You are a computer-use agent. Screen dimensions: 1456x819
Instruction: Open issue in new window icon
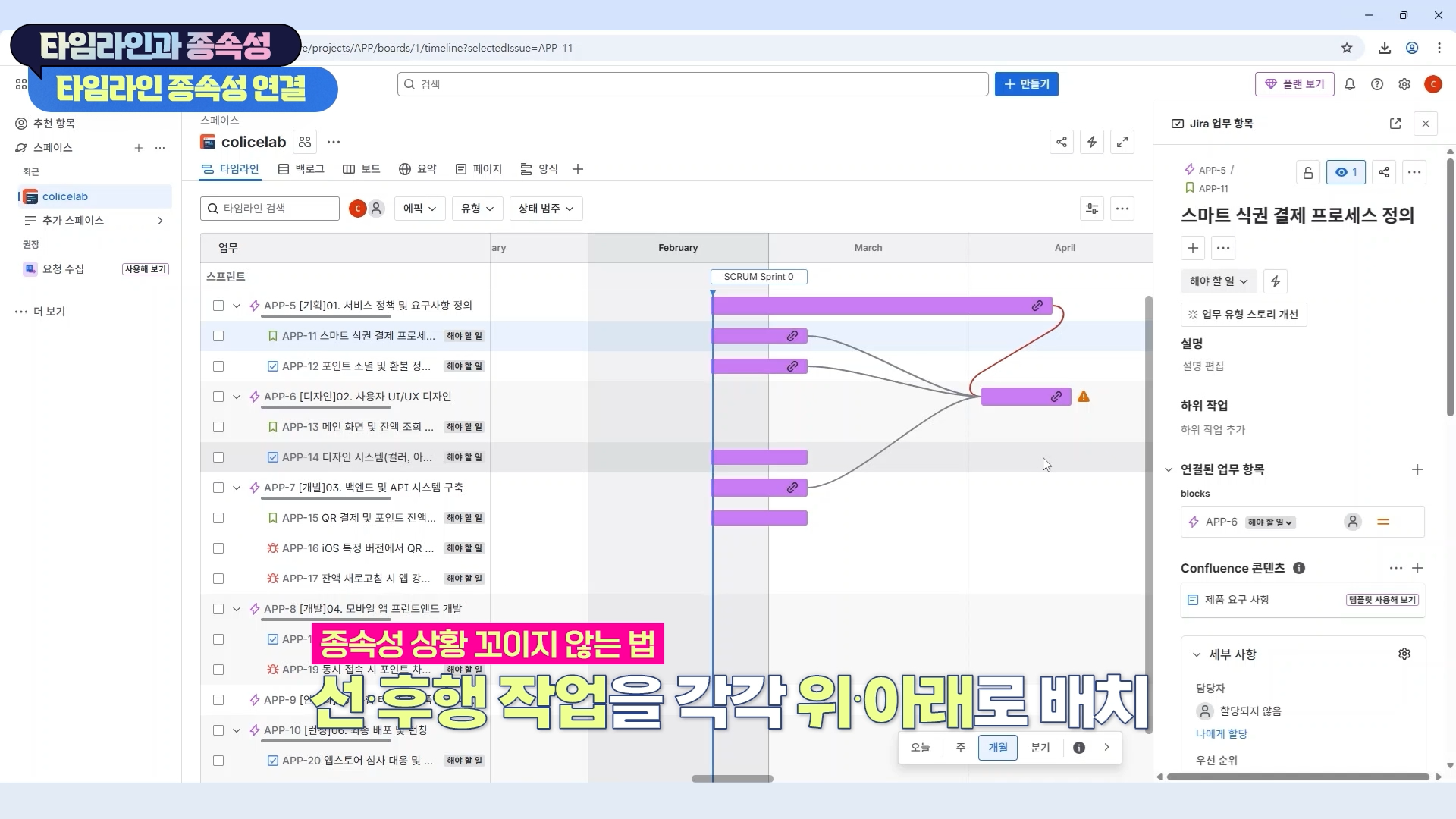click(x=1395, y=124)
